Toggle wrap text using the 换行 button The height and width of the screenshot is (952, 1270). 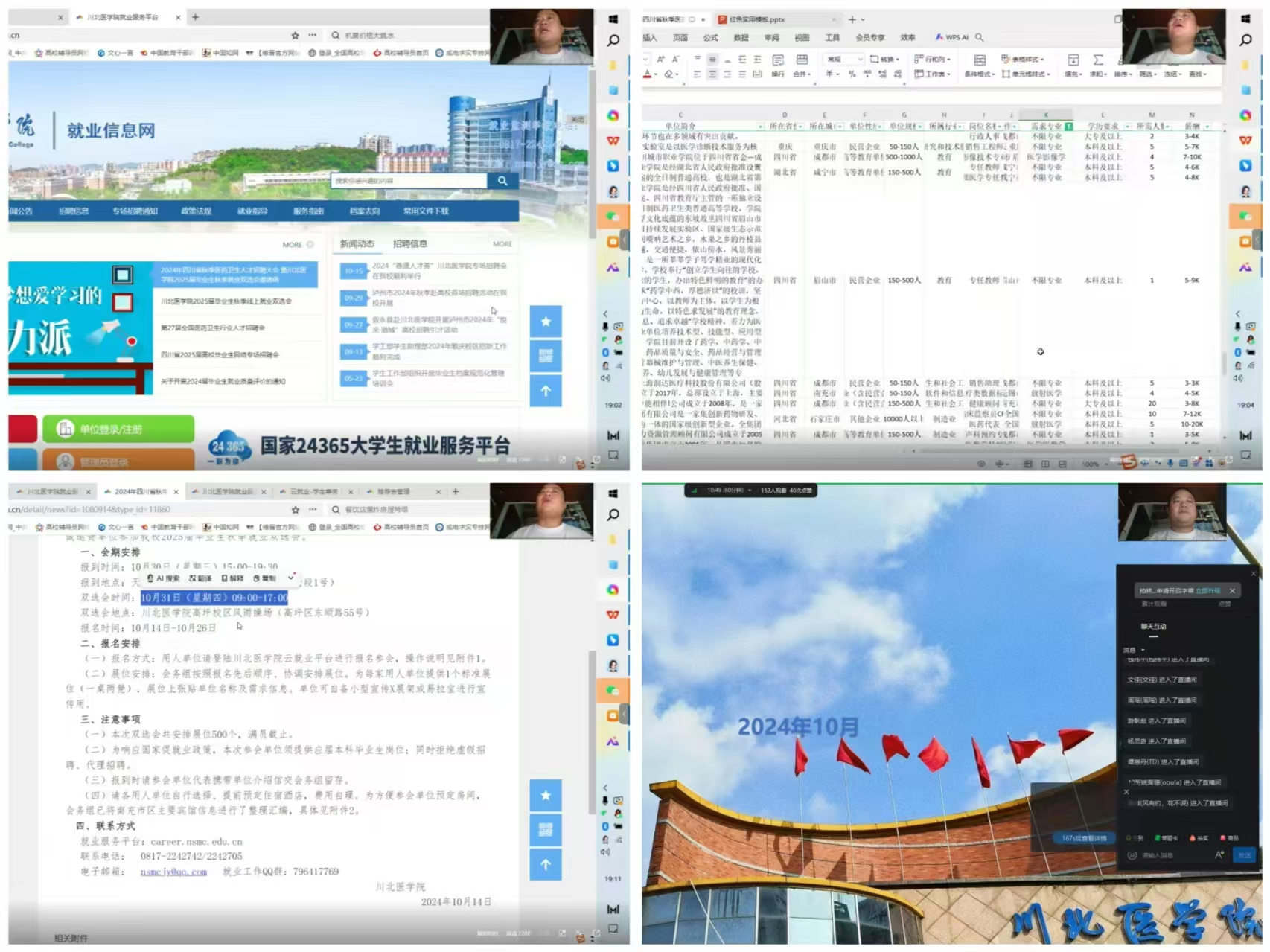(x=778, y=61)
